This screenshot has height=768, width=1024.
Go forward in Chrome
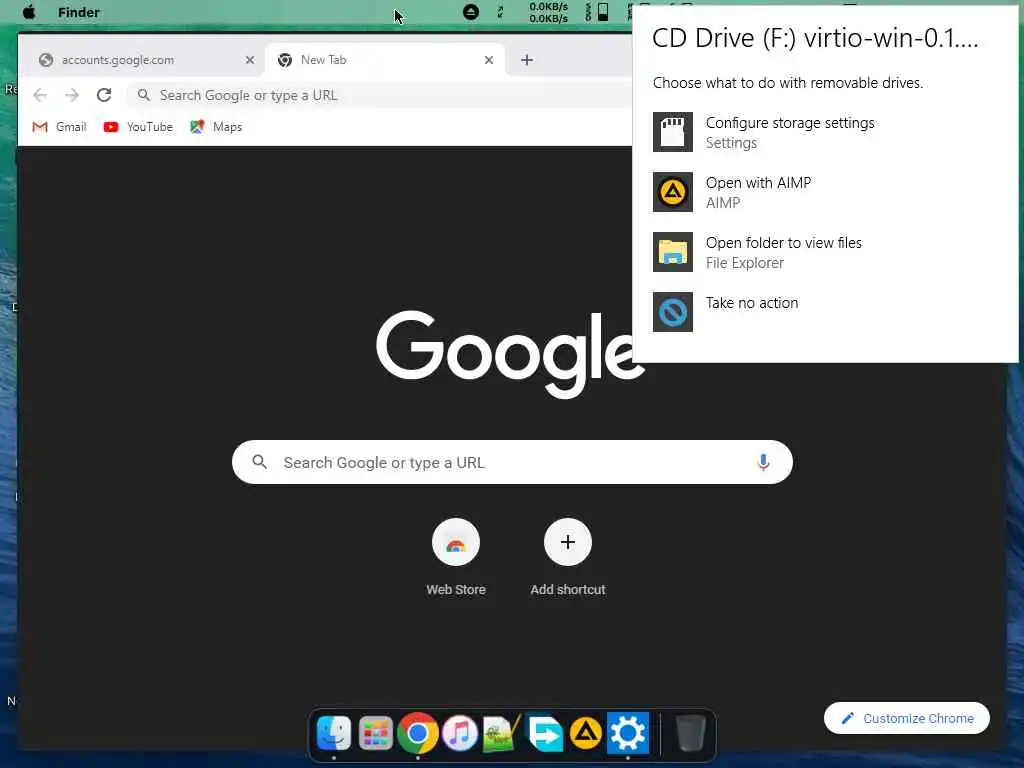pos(72,95)
